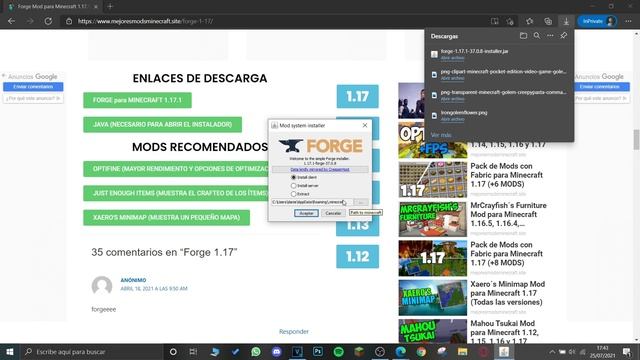Click the taskbar search box

tap(91, 352)
